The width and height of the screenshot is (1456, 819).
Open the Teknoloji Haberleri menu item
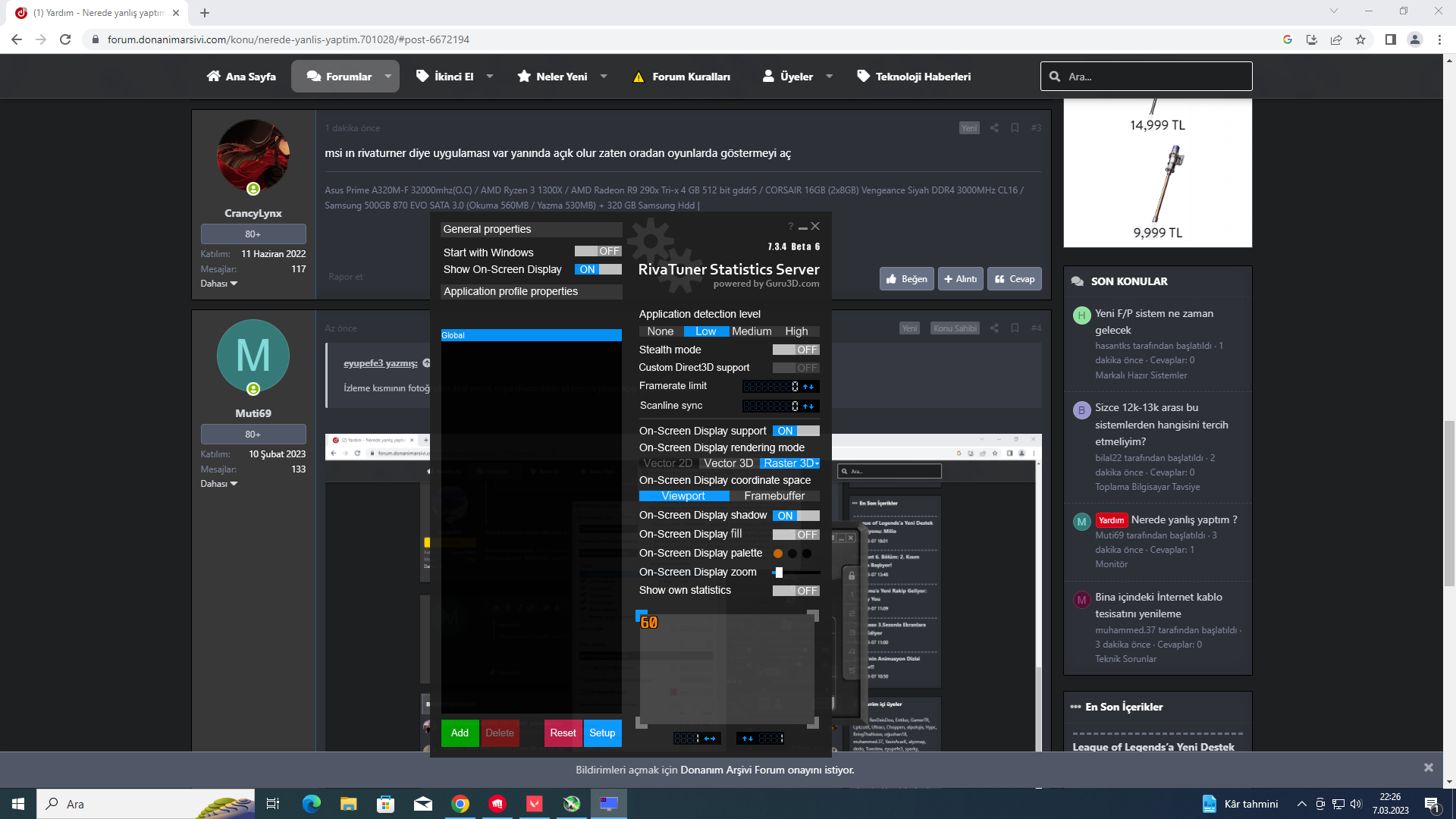[x=914, y=77]
